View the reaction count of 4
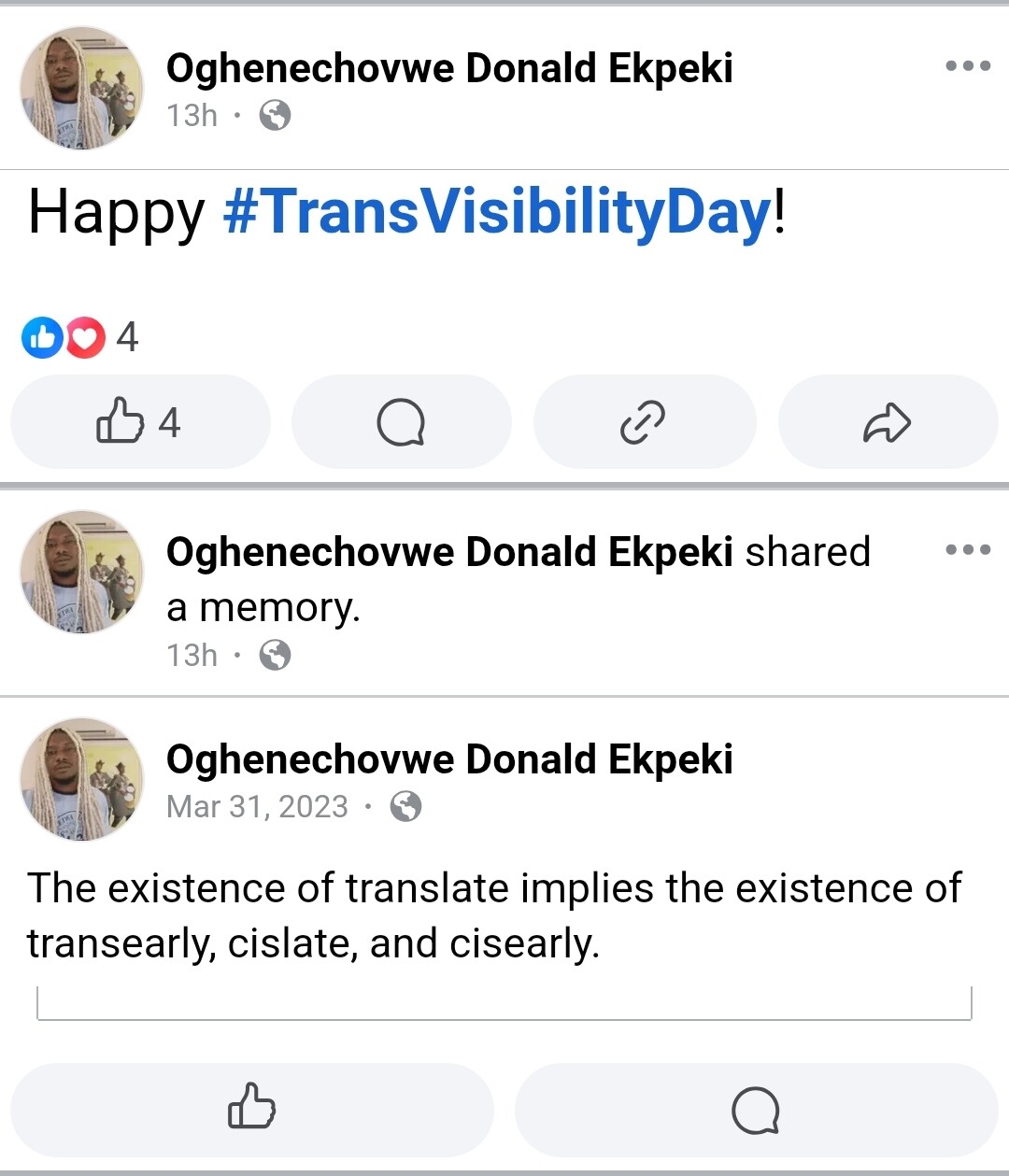 tap(127, 337)
